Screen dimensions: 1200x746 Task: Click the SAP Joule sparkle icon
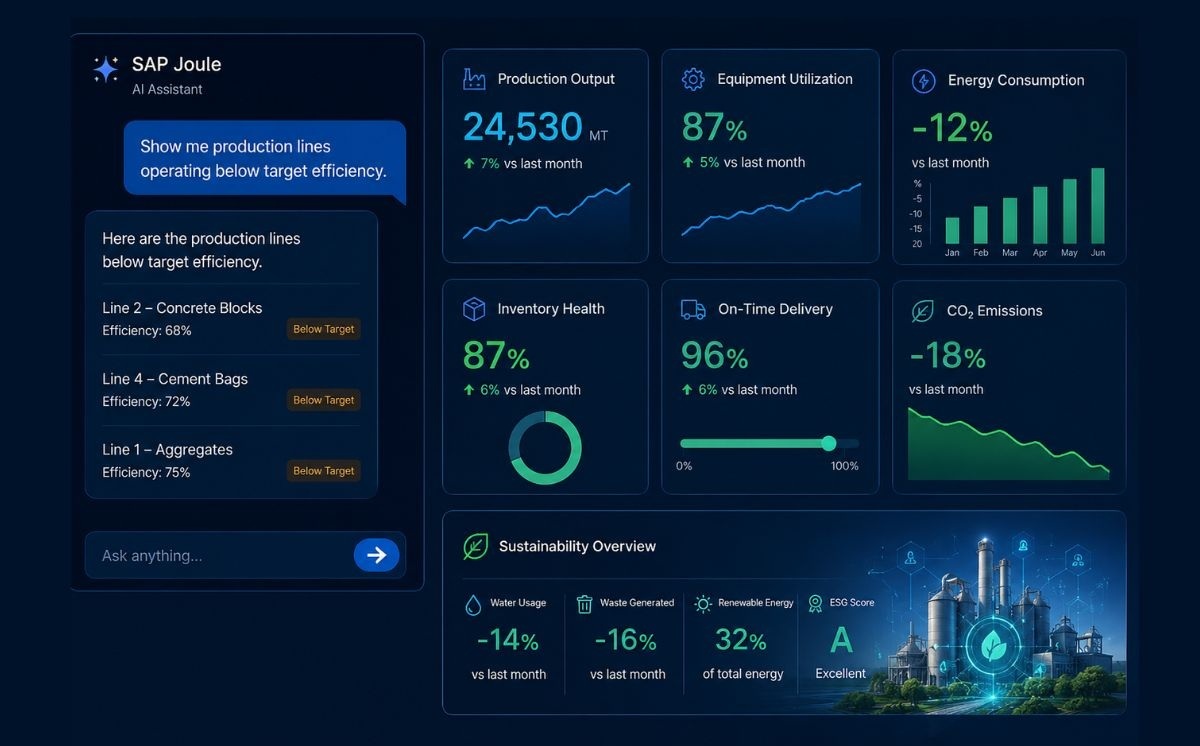(x=106, y=69)
